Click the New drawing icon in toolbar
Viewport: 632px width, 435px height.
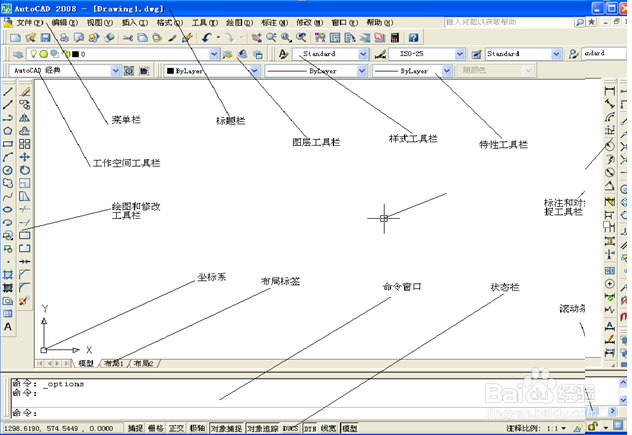(x=15, y=38)
